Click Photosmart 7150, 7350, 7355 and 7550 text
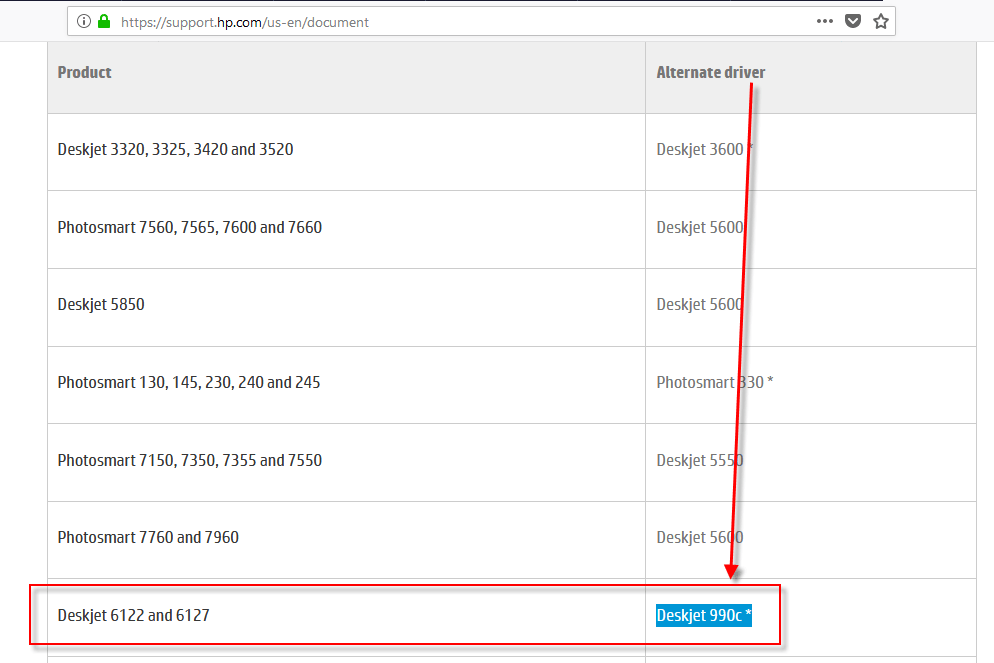 click(x=189, y=461)
